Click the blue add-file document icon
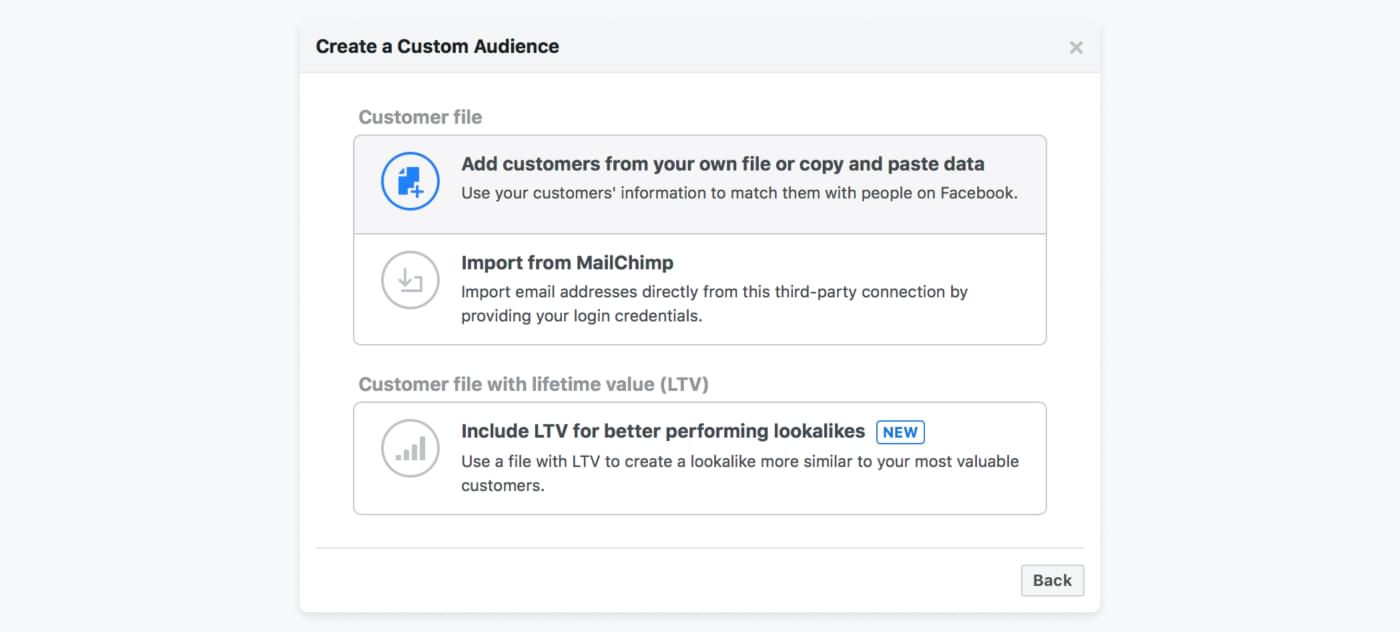1400x632 pixels. 410,181
